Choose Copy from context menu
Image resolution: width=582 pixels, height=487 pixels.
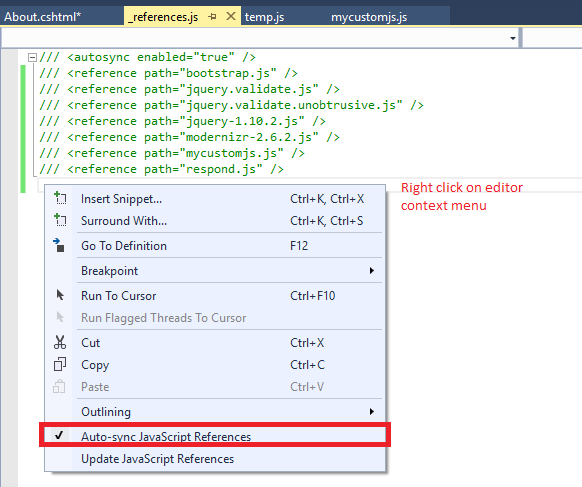[215, 365]
